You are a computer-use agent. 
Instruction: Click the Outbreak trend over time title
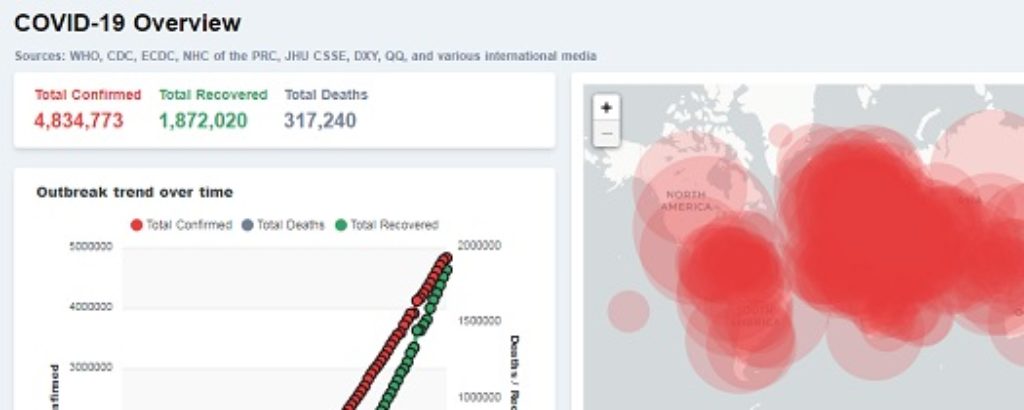pos(135,193)
